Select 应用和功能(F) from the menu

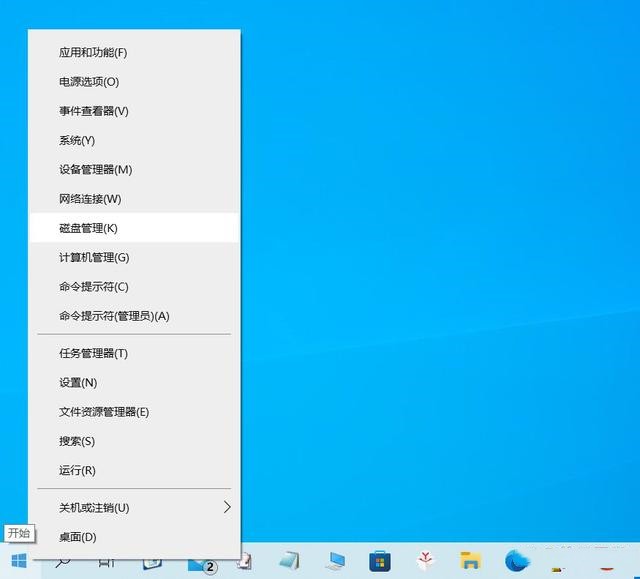tap(93, 52)
